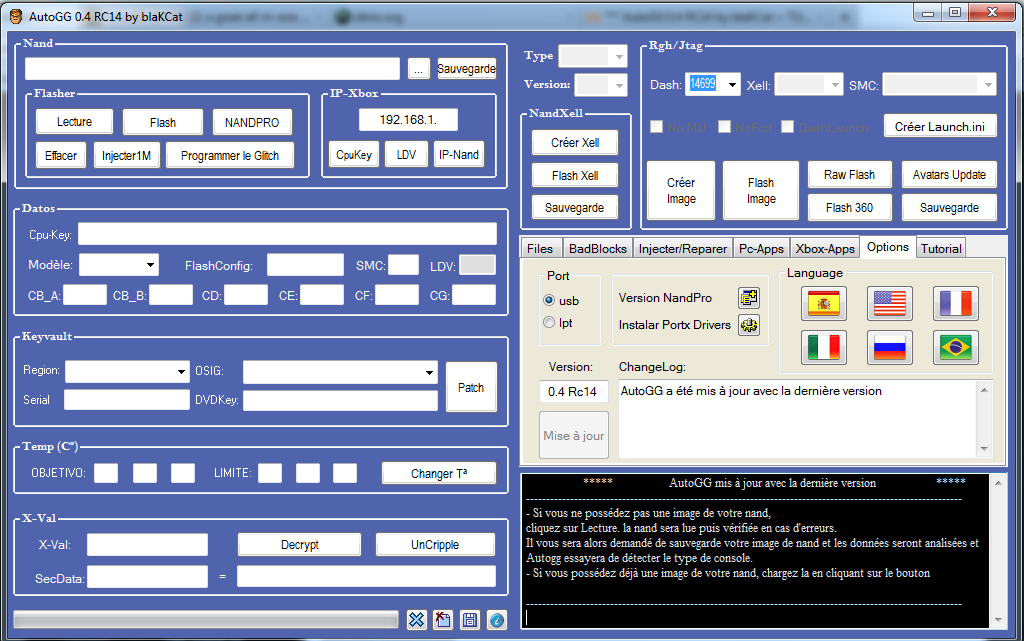Open the blue info icon at bottom
This screenshot has height=641, width=1024.
497,619
